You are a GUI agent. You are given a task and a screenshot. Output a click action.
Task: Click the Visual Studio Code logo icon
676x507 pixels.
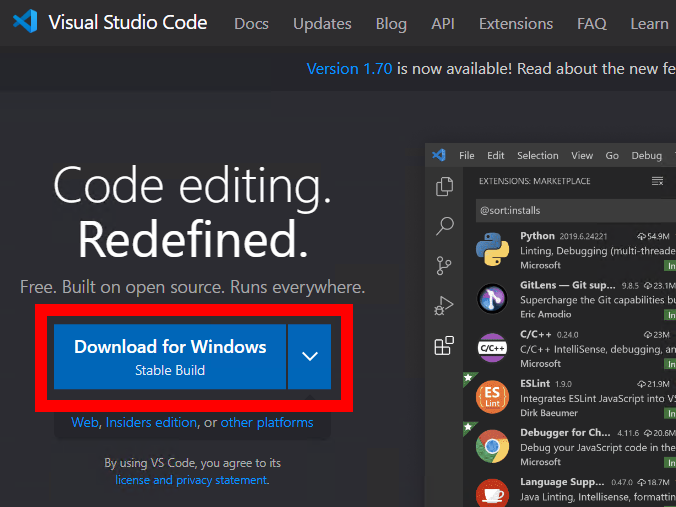tap(25, 22)
